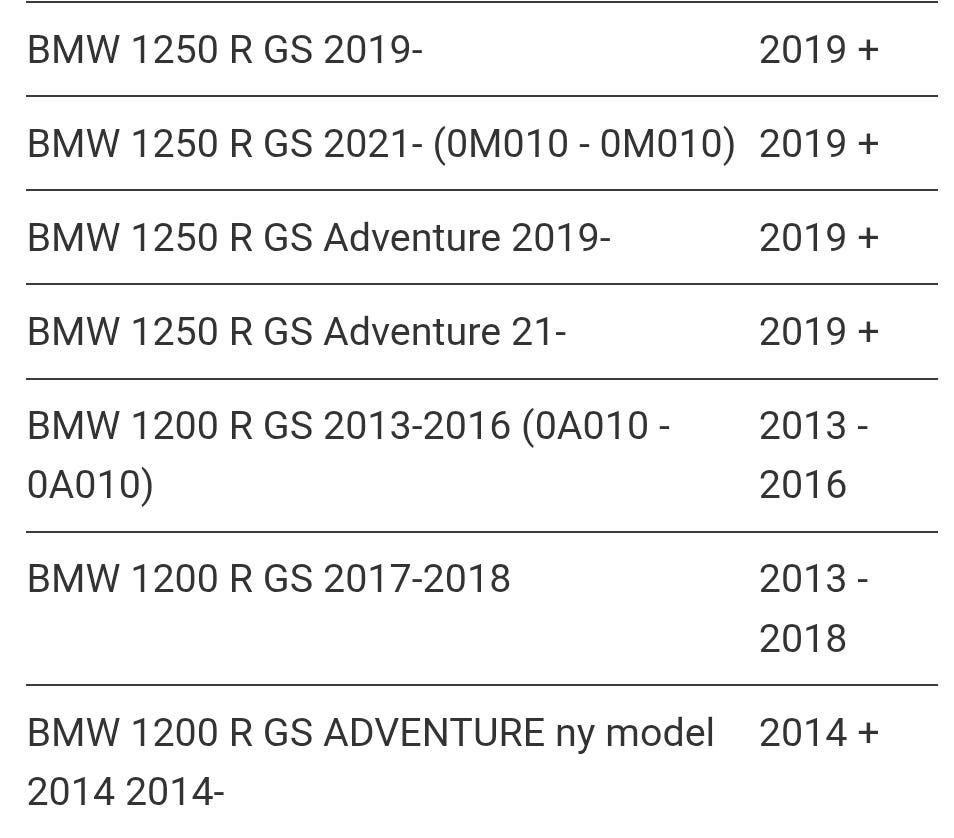Select the BMW 1250 R GS 2019- row
Viewport: 954px width, 838px height.
pos(481,49)
